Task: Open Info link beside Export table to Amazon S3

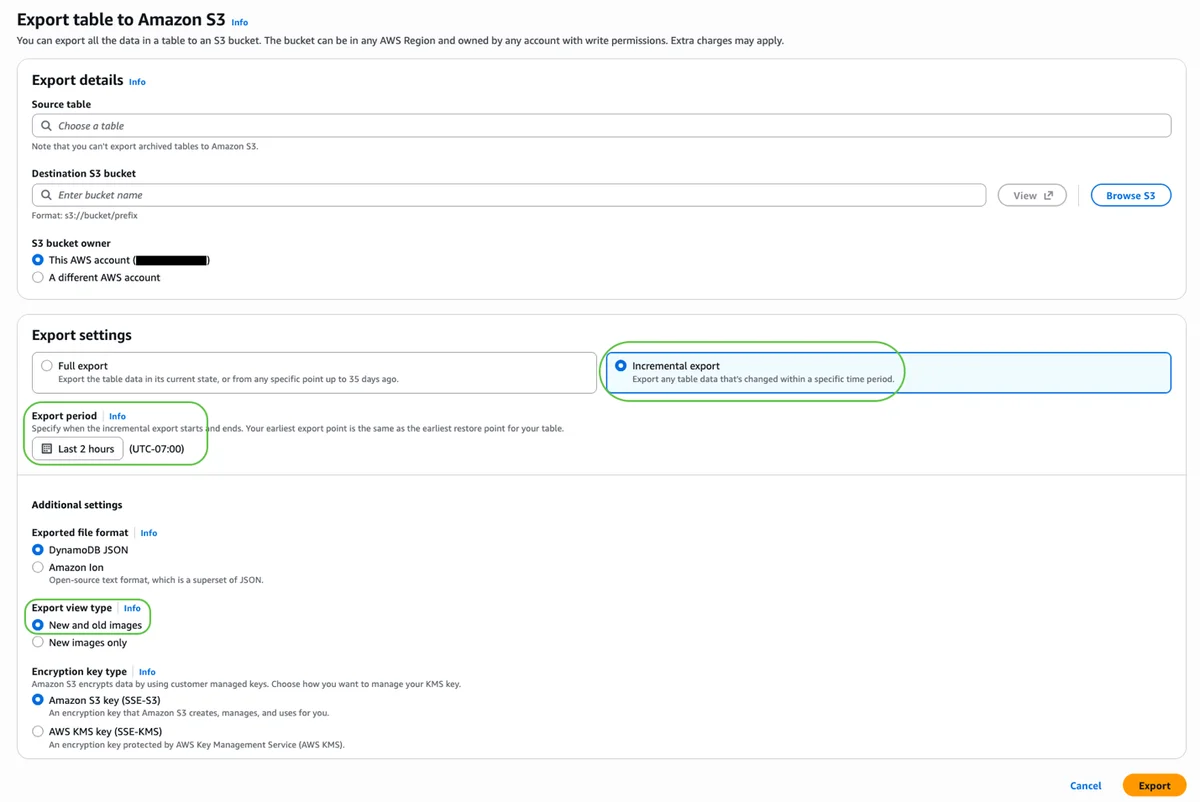Action: click(240, 22)
